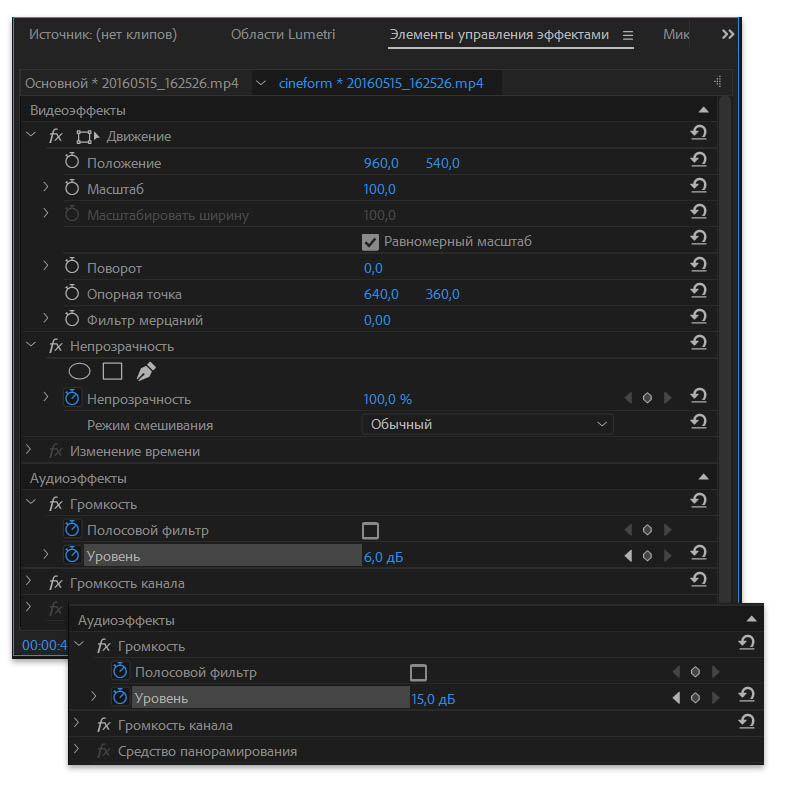
Task: Collapse Аудиоэффекты section in overlay panel
Action: [x=752, y=619]
